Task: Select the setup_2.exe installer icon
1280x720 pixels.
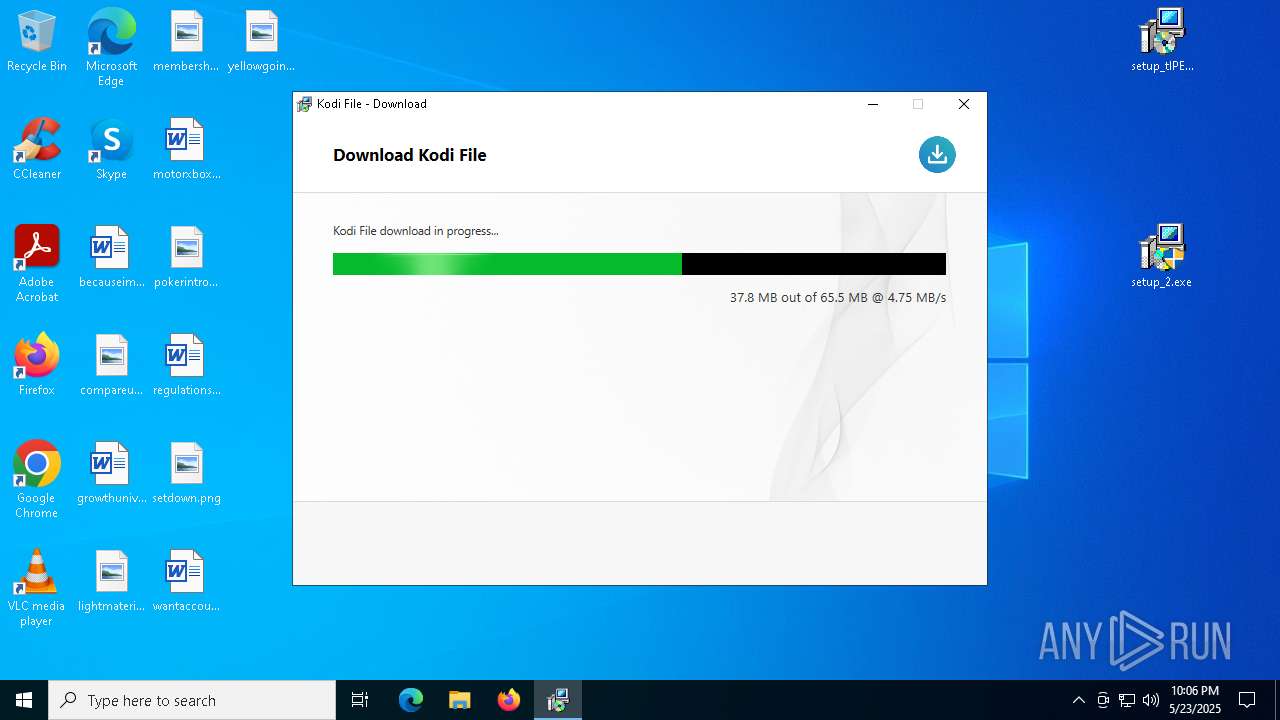Action: 1162,258
